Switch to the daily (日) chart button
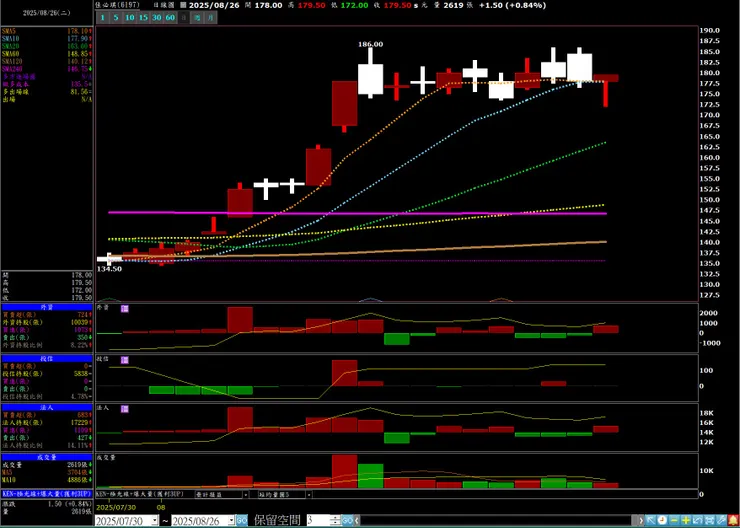The height and width of the screenshot is (528, 740). coord(184,18)
